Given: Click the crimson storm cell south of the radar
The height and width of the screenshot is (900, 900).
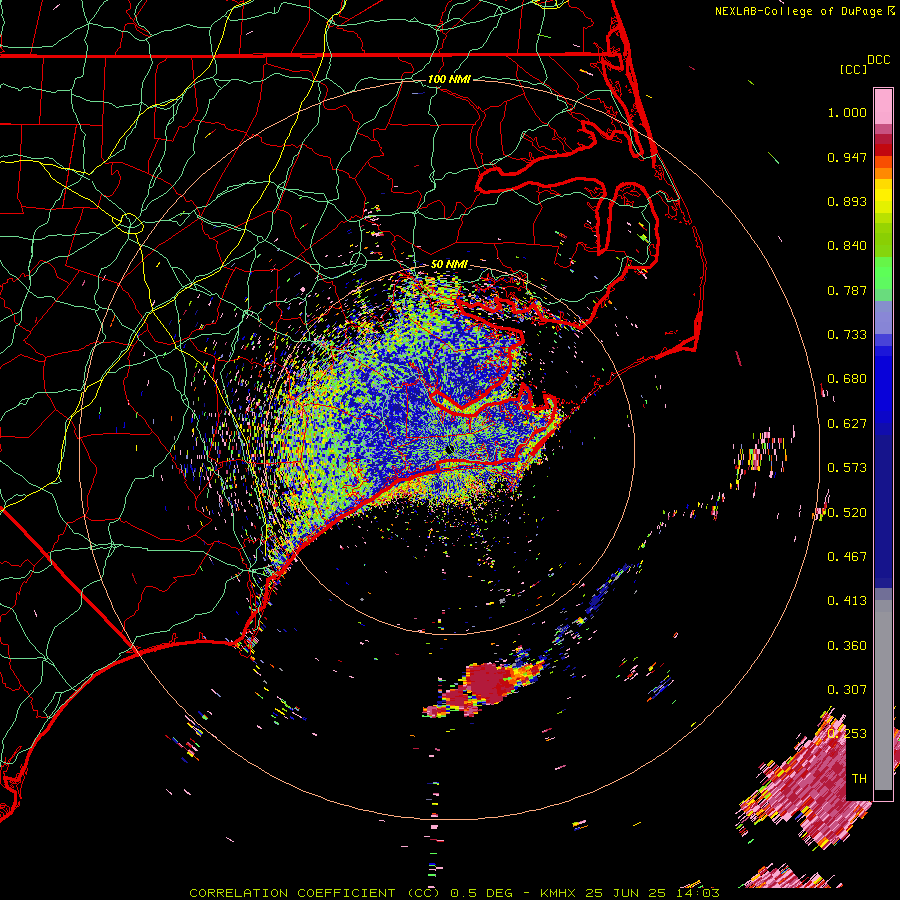Looking at the screenshot, I should coord(485,689).
